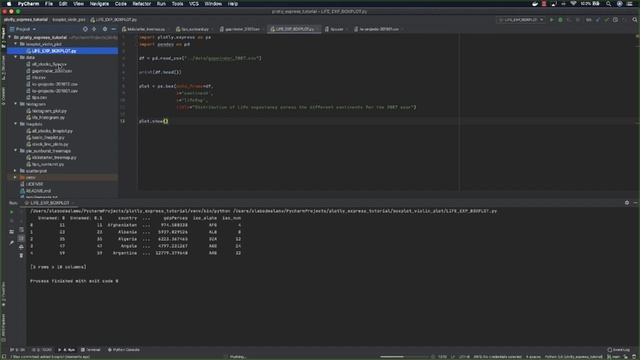Open the Navigate menu
This screenshot has width=640, height=360.
coord(99,4)
